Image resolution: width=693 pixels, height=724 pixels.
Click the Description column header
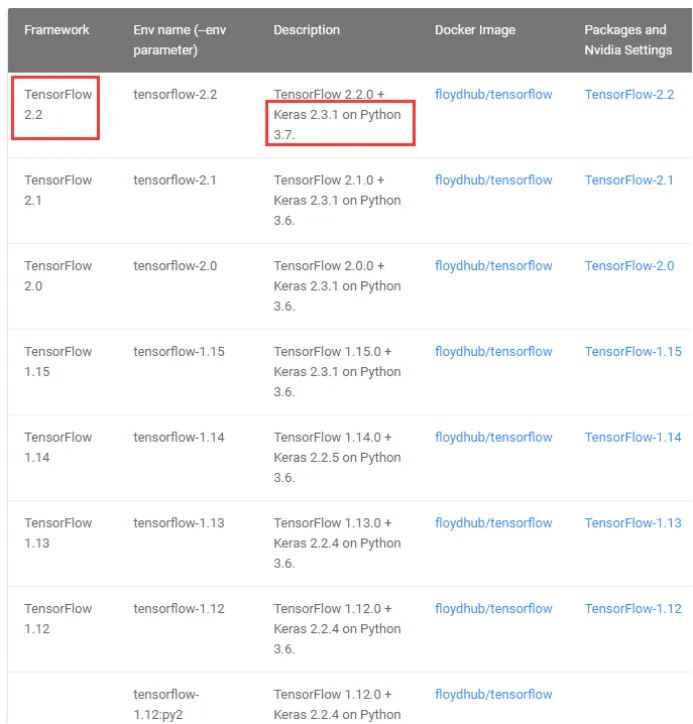[307, 30]
